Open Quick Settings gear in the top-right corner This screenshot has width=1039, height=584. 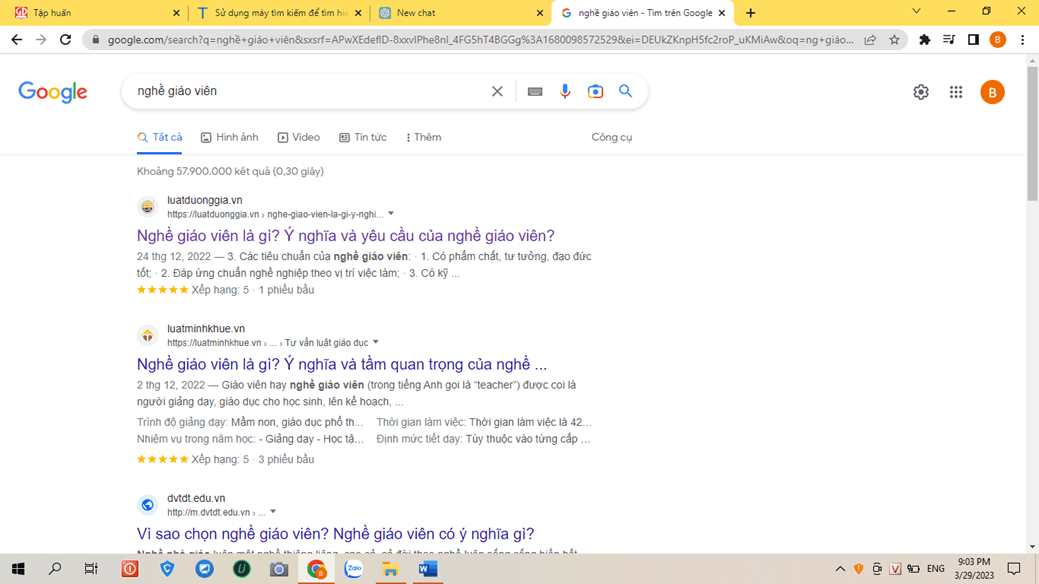tap(920, 91)
